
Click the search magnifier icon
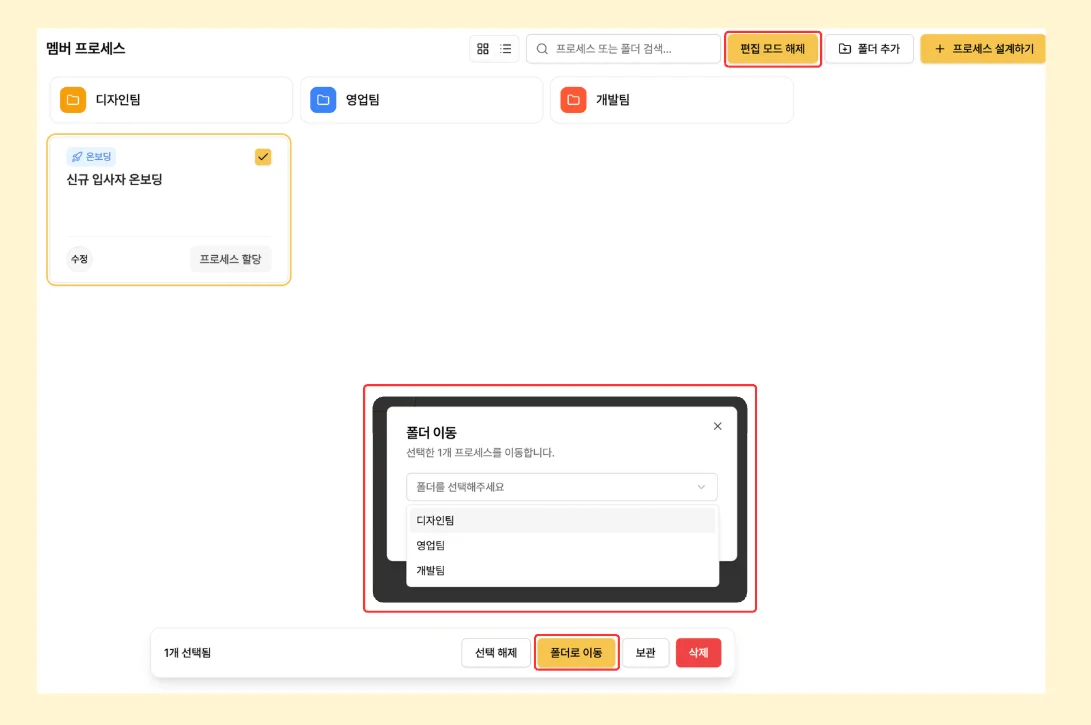(542, 49)
